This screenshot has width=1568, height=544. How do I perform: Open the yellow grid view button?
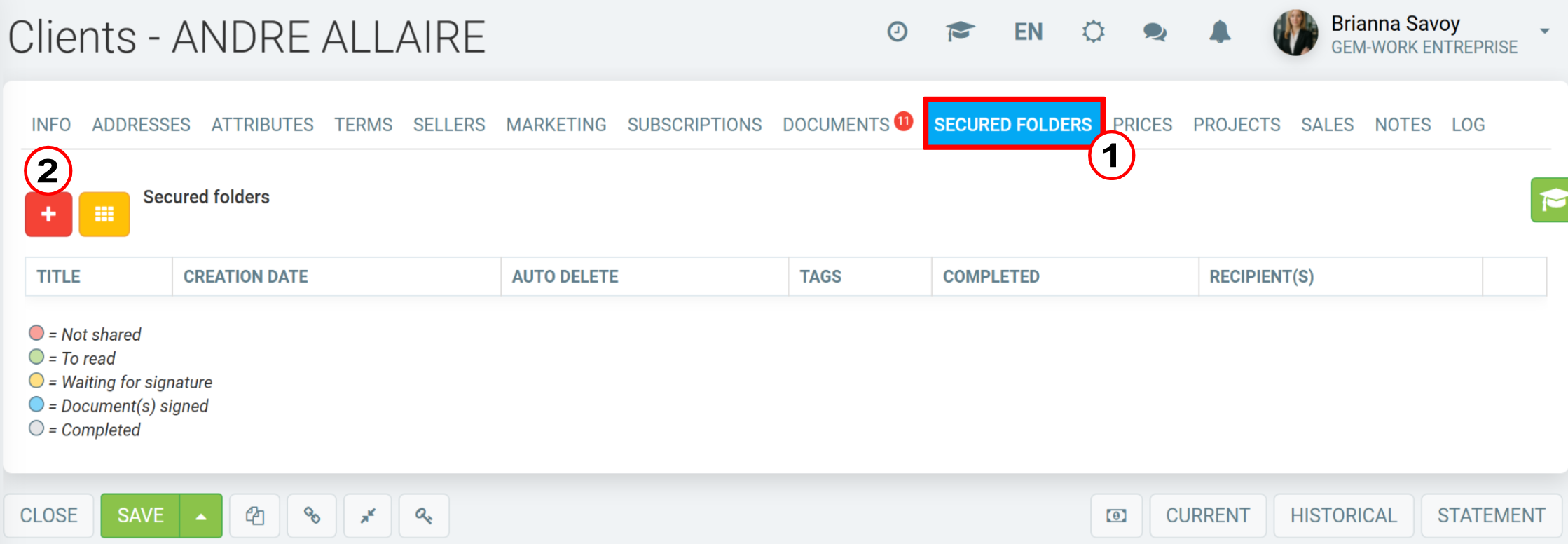(x=104, y=214)
